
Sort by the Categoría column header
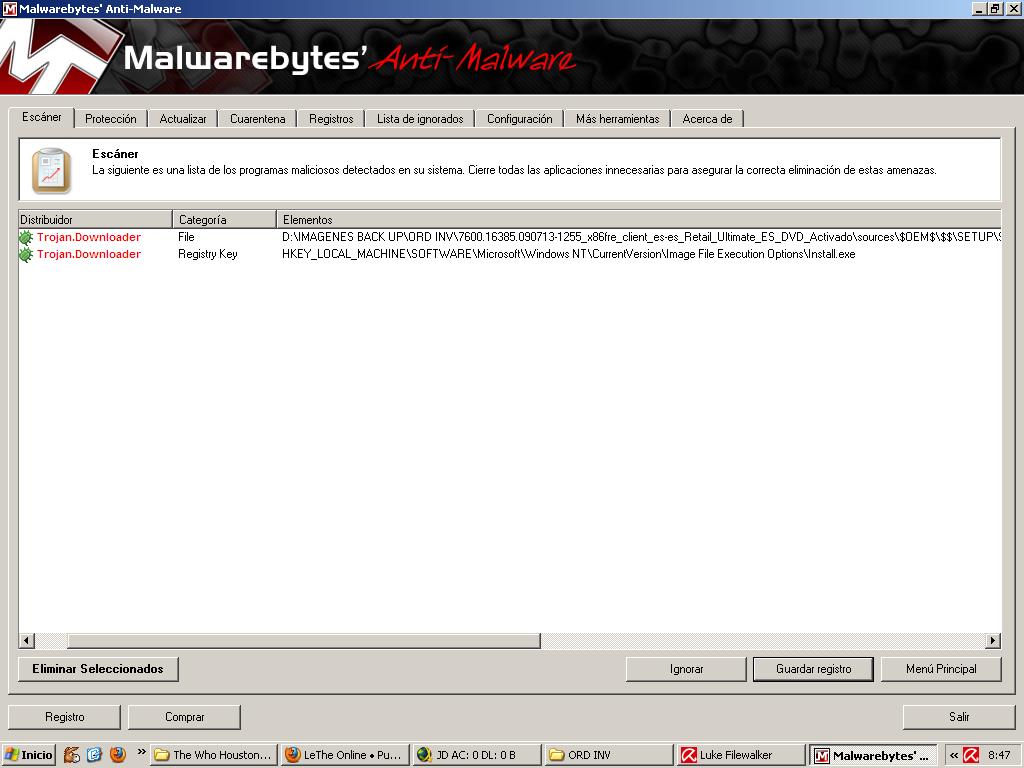pos(225,219)
